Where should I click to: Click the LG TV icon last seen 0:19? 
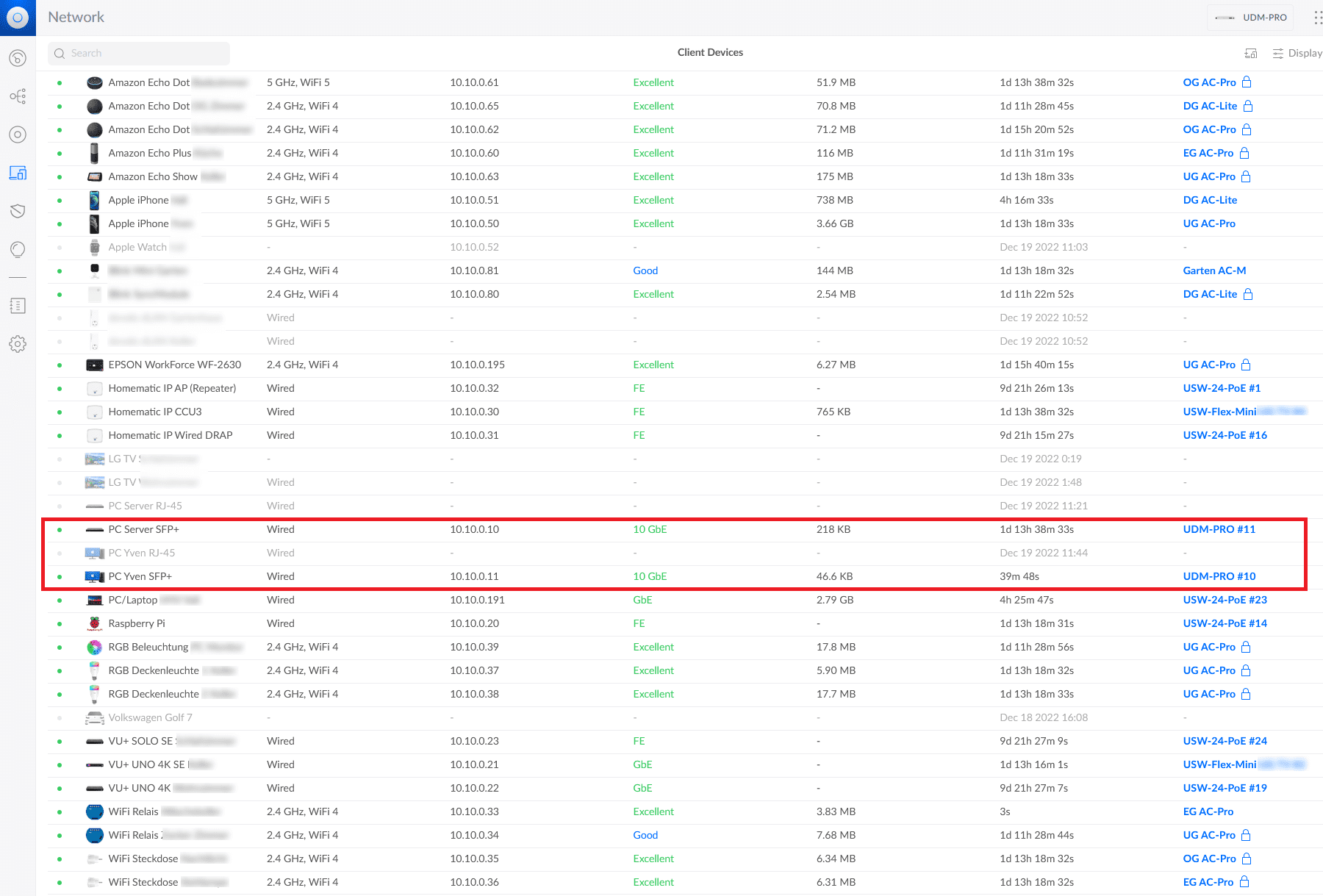point(94,459)
